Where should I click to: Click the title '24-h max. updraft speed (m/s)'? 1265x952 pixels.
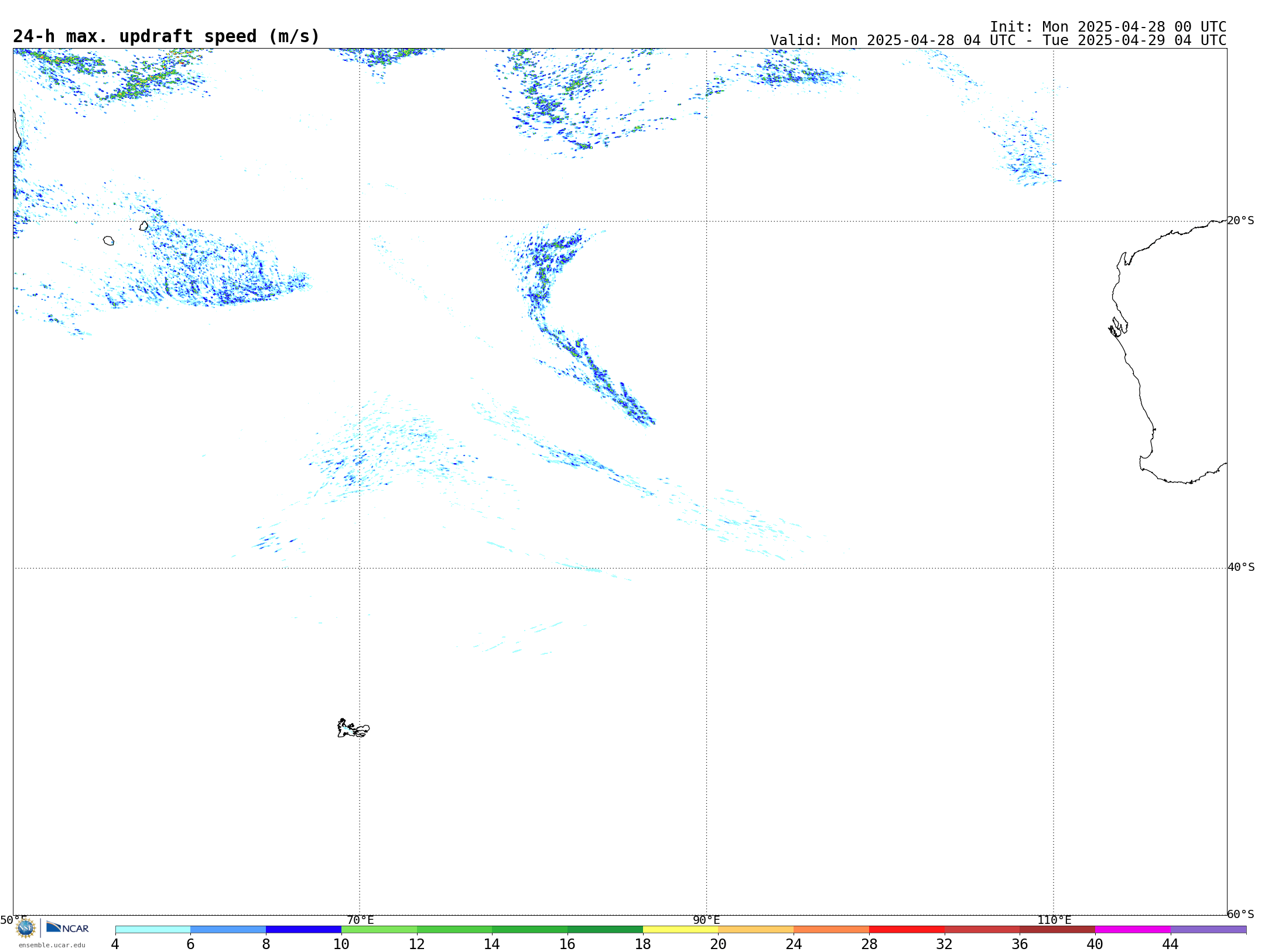click(x=166, y=36)
